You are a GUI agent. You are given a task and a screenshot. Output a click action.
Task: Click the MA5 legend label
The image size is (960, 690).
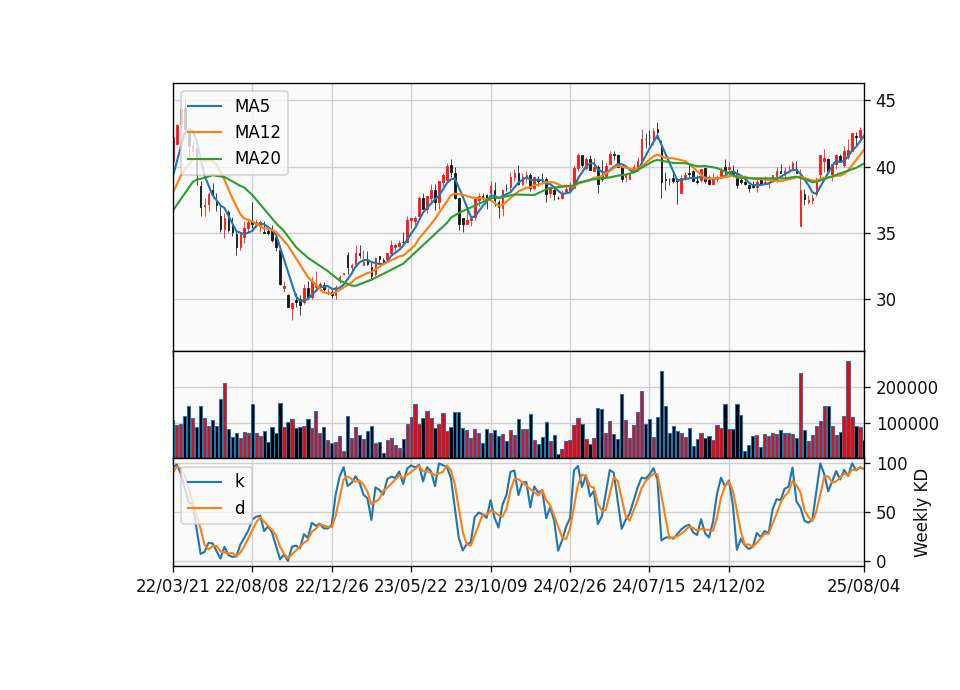[x=252, y=106]
